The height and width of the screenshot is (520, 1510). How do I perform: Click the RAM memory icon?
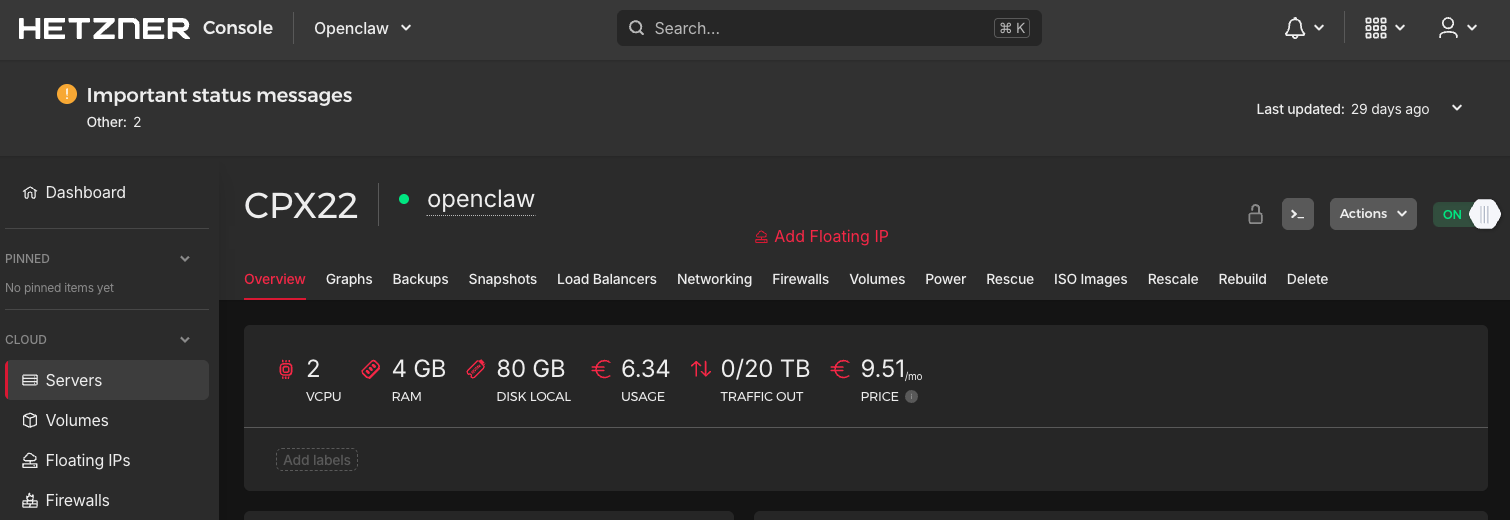pos(370,369)
